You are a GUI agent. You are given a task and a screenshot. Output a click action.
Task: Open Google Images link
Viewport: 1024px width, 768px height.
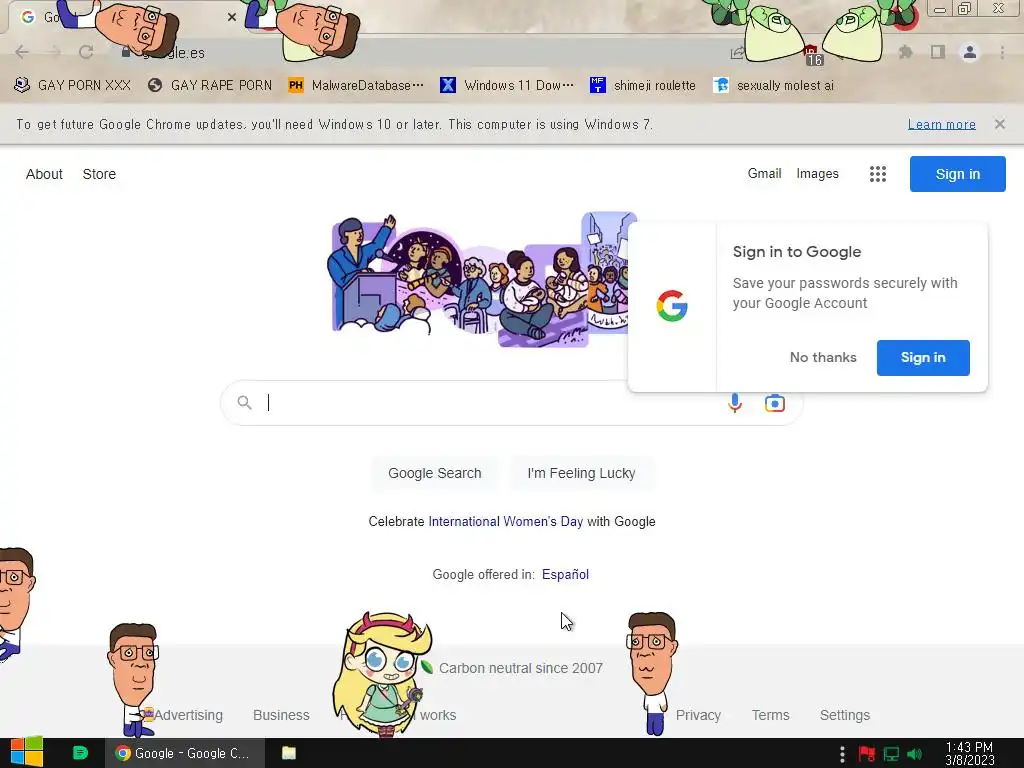point(818,173)
